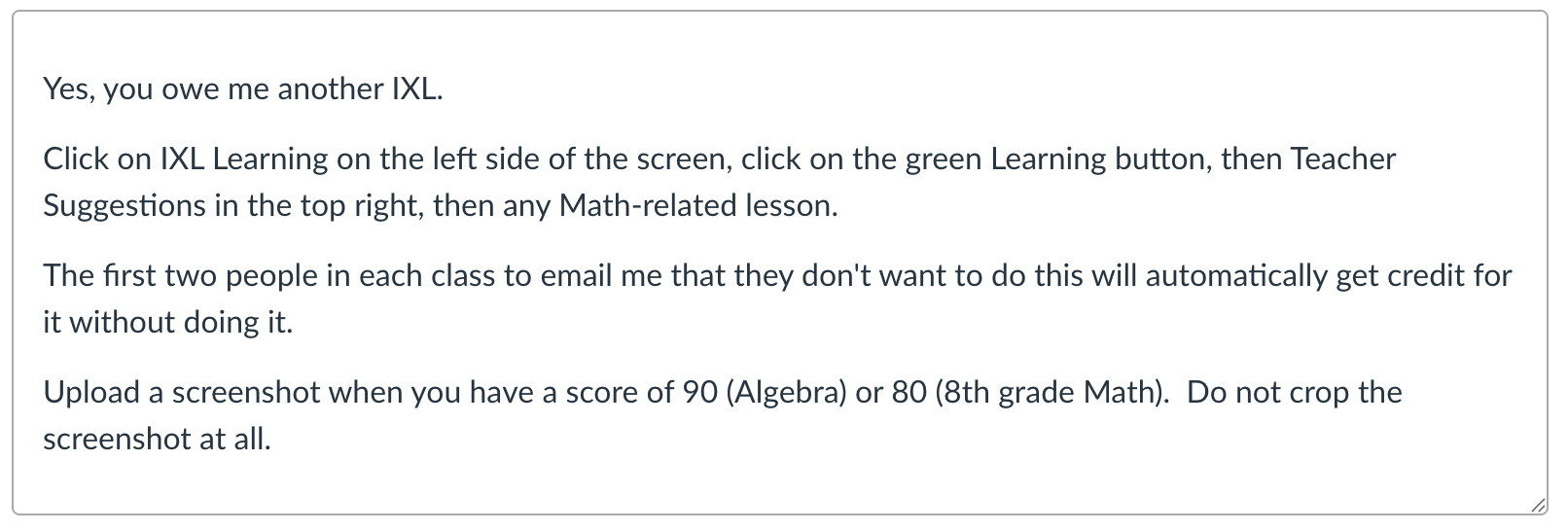This screenshot has height=531, width=1568.
Task: Place cursor on the word "Upload"
Action: tap(90, 393)
